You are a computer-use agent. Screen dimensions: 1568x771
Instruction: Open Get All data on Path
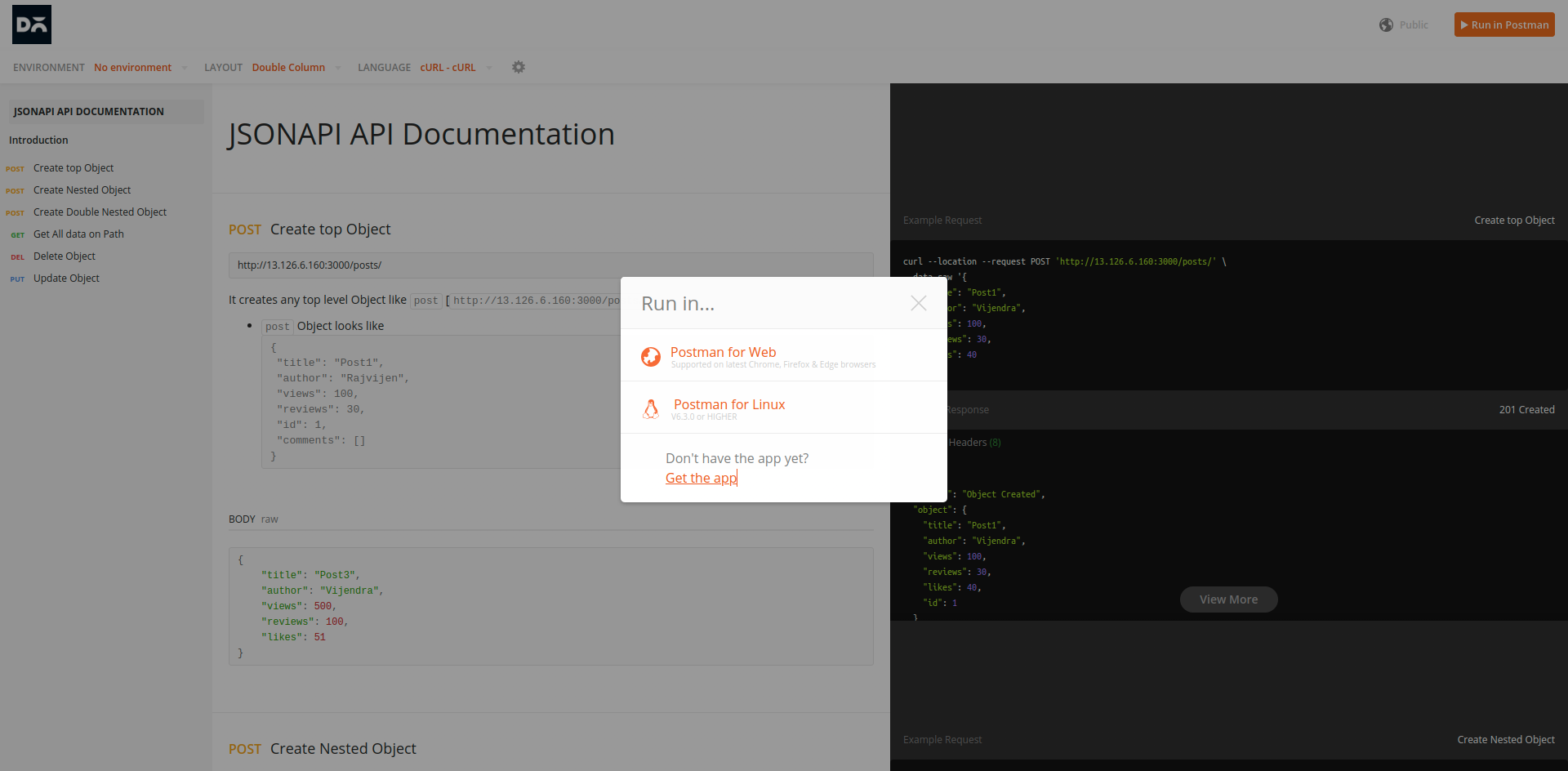[x=78, y=234]
